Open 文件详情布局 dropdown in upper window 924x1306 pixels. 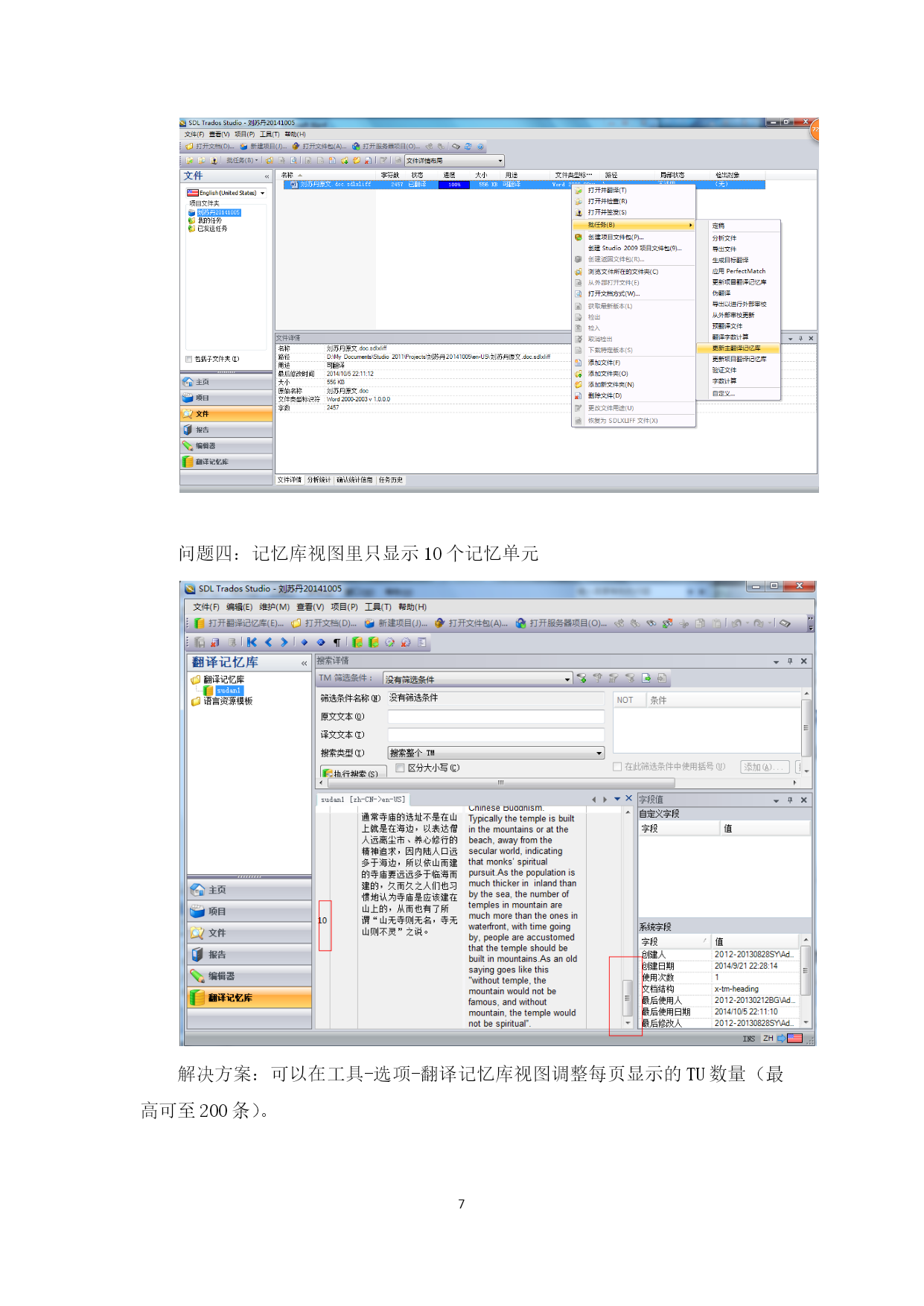click(x=500, y=161)
